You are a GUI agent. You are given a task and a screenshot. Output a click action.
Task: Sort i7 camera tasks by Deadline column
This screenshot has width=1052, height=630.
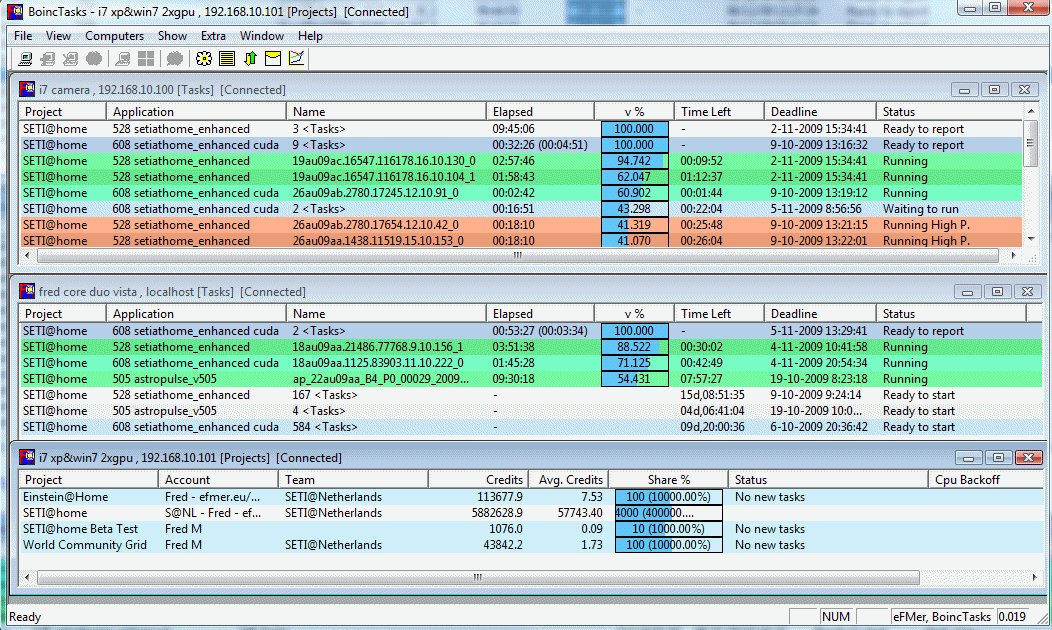click(820, 111)
